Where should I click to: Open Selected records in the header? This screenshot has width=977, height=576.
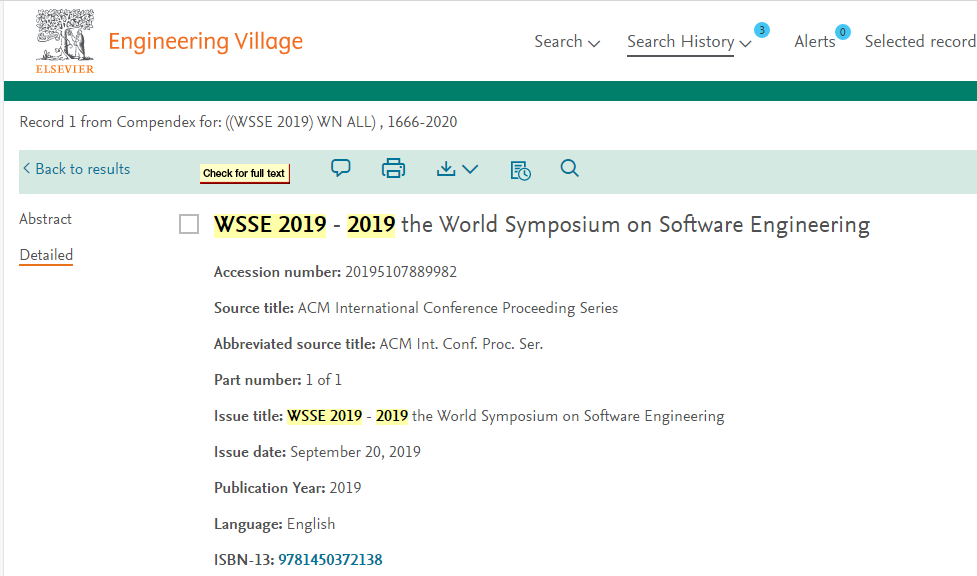pyautogui.click(x=920, y=42)
